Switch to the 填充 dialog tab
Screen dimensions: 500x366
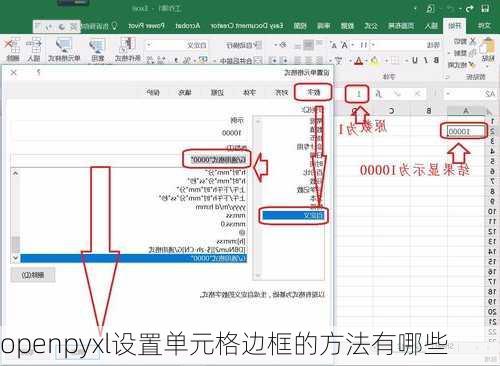tap(185, 92)
